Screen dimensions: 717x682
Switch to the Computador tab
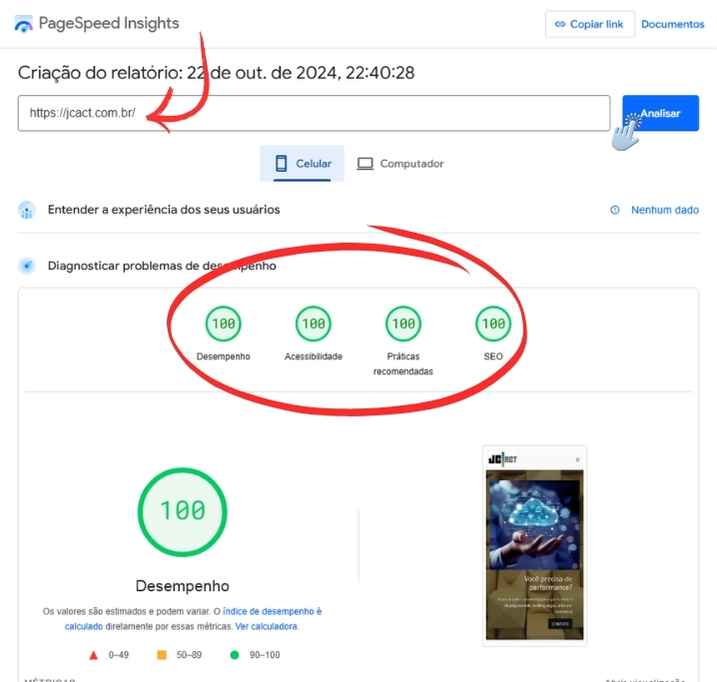click(x=400, y=163)
